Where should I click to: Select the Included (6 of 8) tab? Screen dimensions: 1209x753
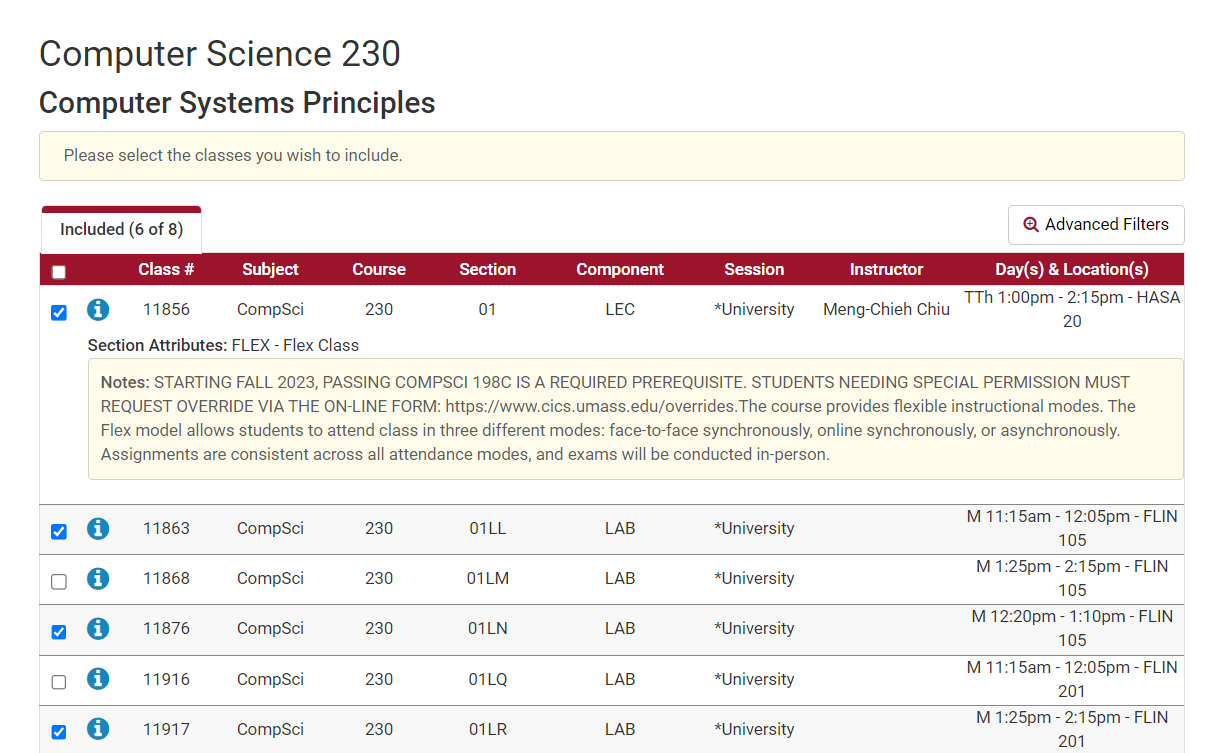click(x=121, y=230)
